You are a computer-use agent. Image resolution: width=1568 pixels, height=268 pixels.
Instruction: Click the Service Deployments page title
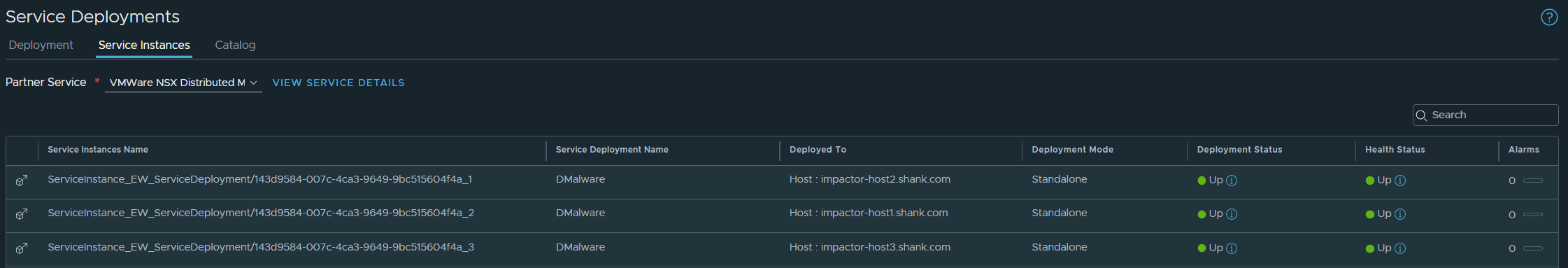click(x=92, y=16)
